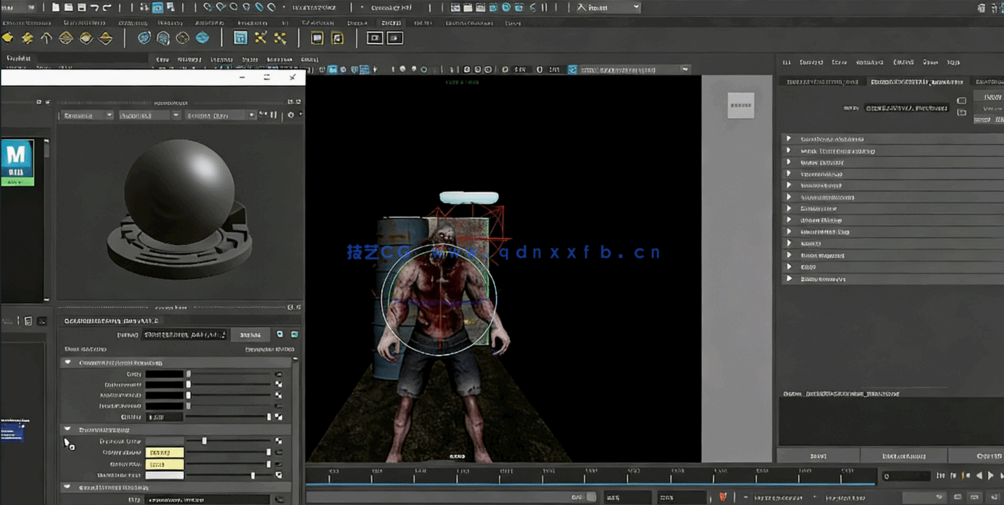Switch to the first node tab in Attribute Editor
The image size is (1004, 505).
click(822, 82)
